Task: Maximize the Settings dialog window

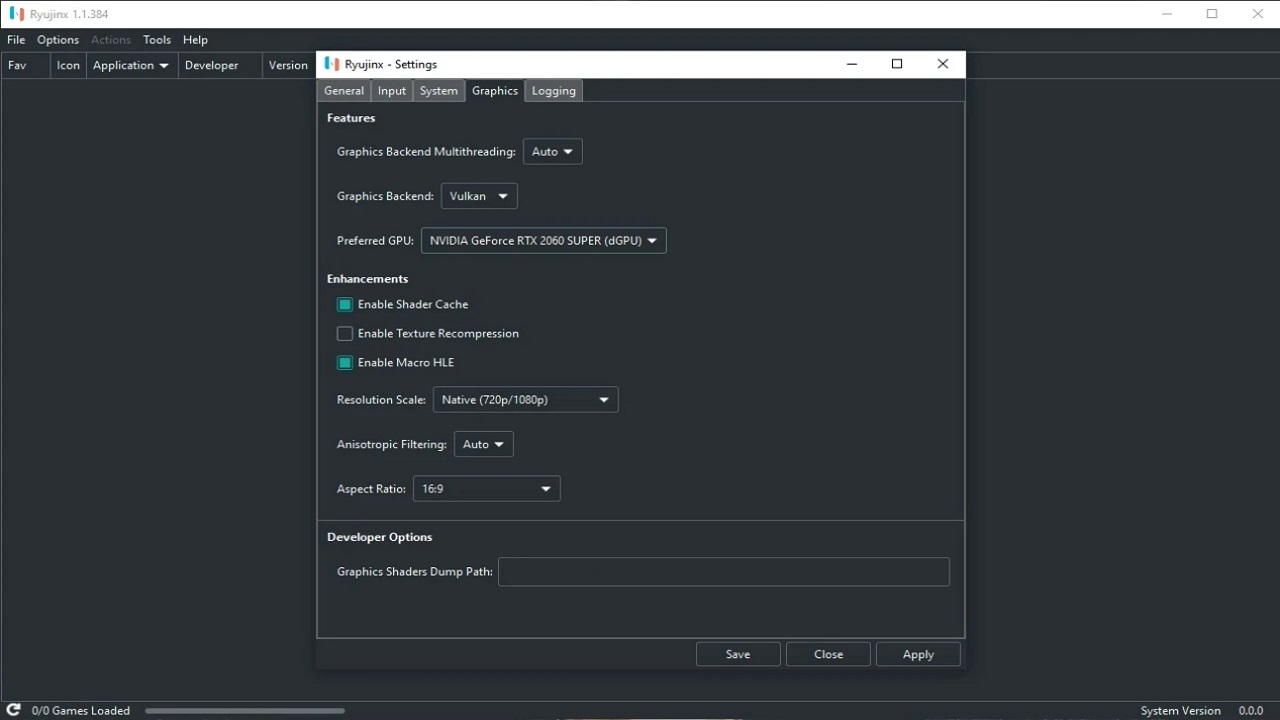Action: click(897, 64)
